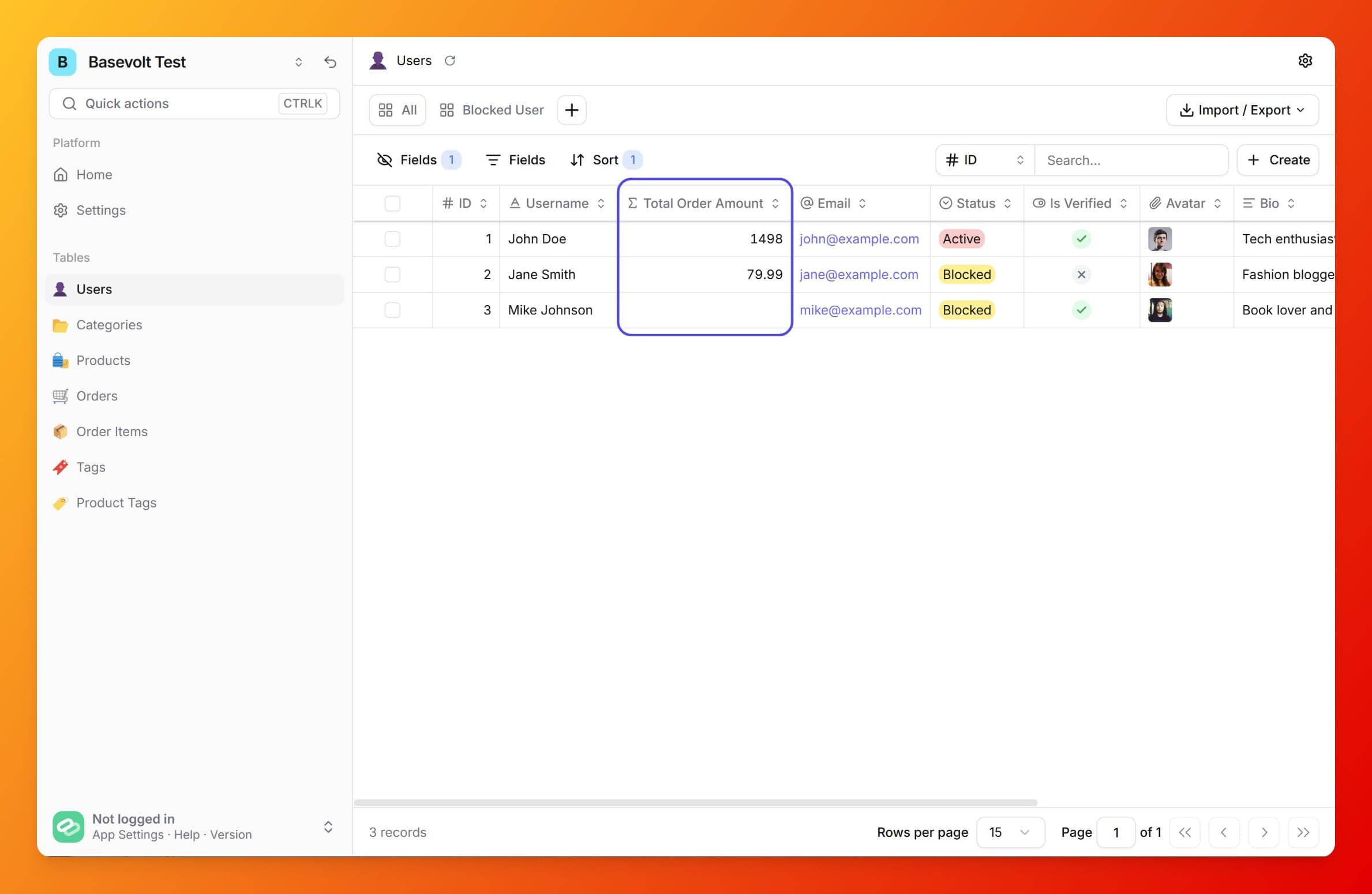
Task: Refresh the Users table view
Action: [x=450, y=61]
